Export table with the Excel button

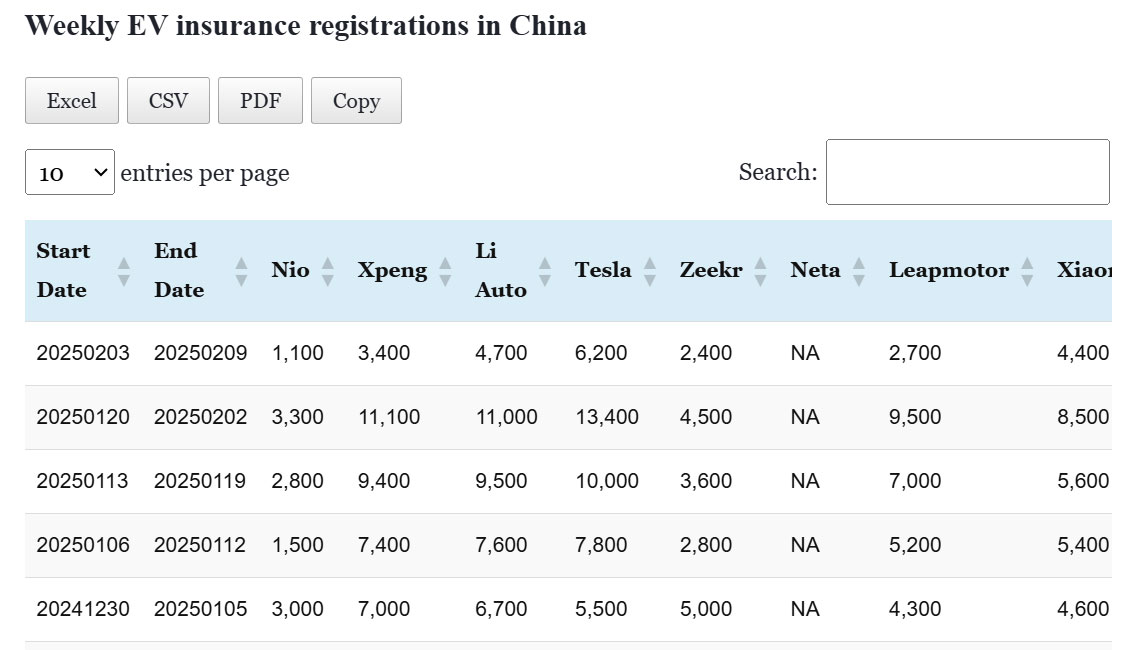72,101
